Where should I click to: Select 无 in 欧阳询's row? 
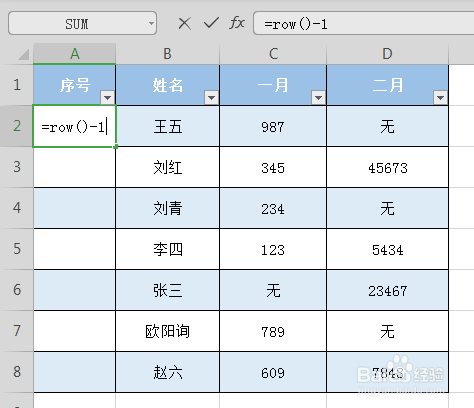tap(387, 331)
